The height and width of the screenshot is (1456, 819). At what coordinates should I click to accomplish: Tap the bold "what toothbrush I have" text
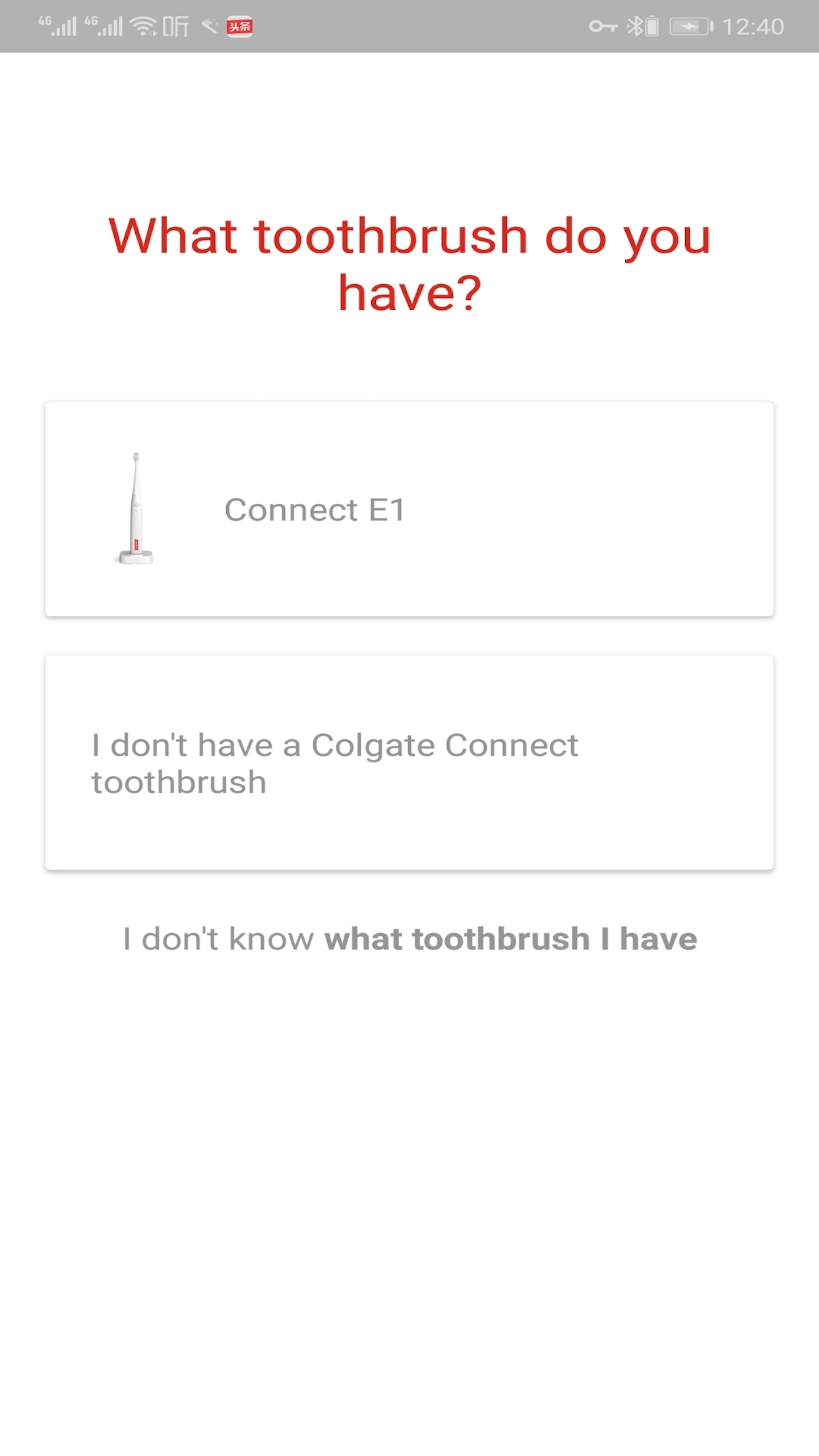(510, 938)
